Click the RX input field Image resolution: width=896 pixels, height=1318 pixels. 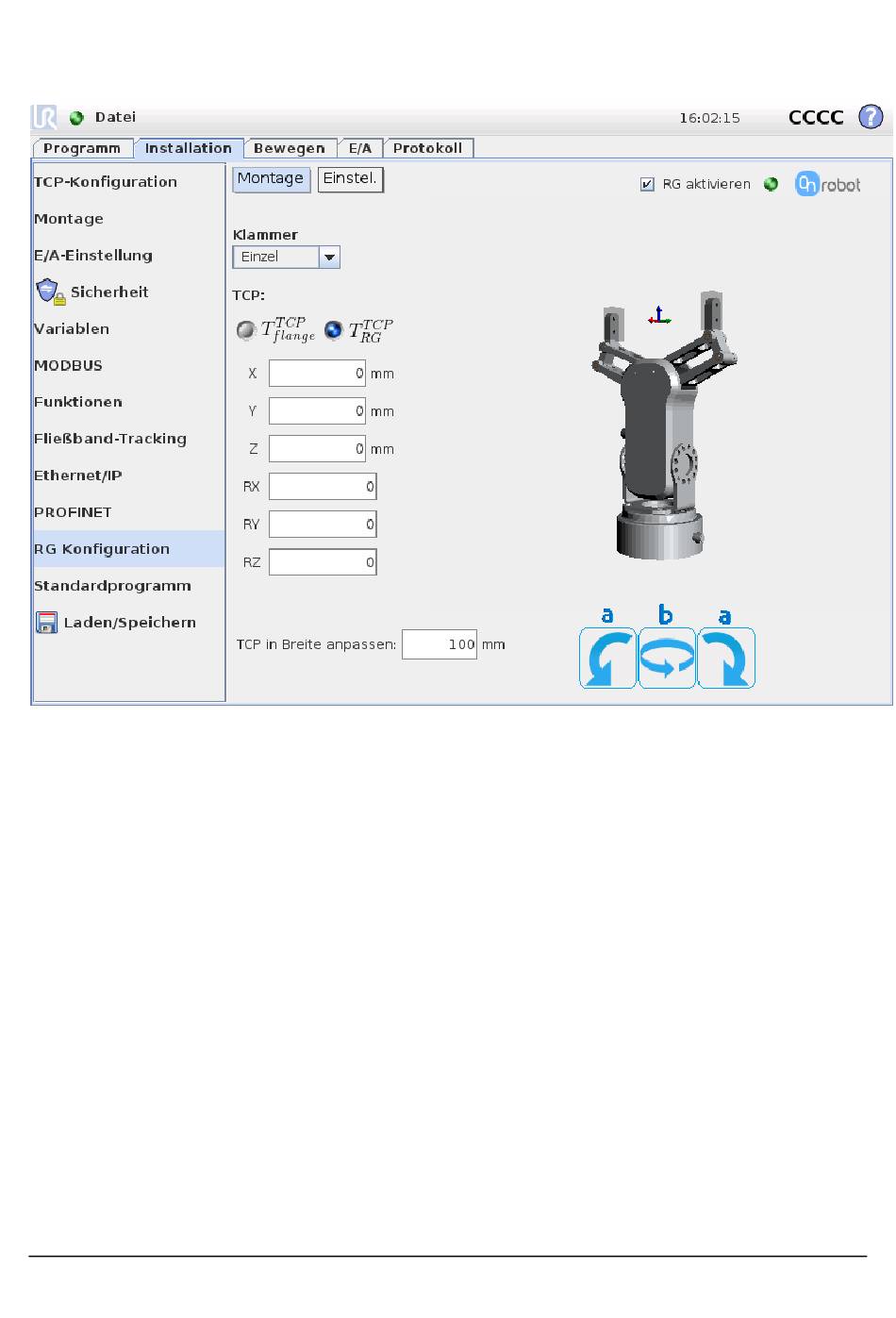[x=323, y=487]
